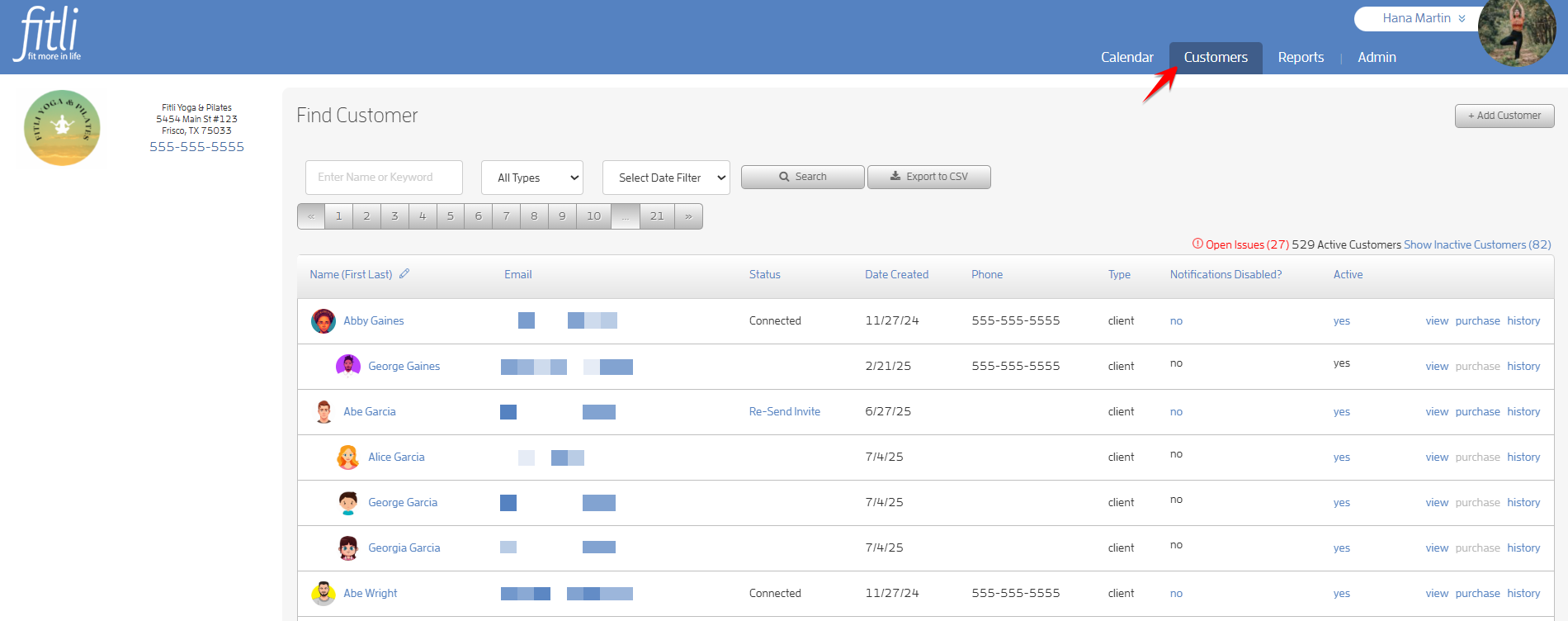Screen dimensions: 1568x621
Task: Click the pencil edit icon beside Name
Action: point(404,273)
